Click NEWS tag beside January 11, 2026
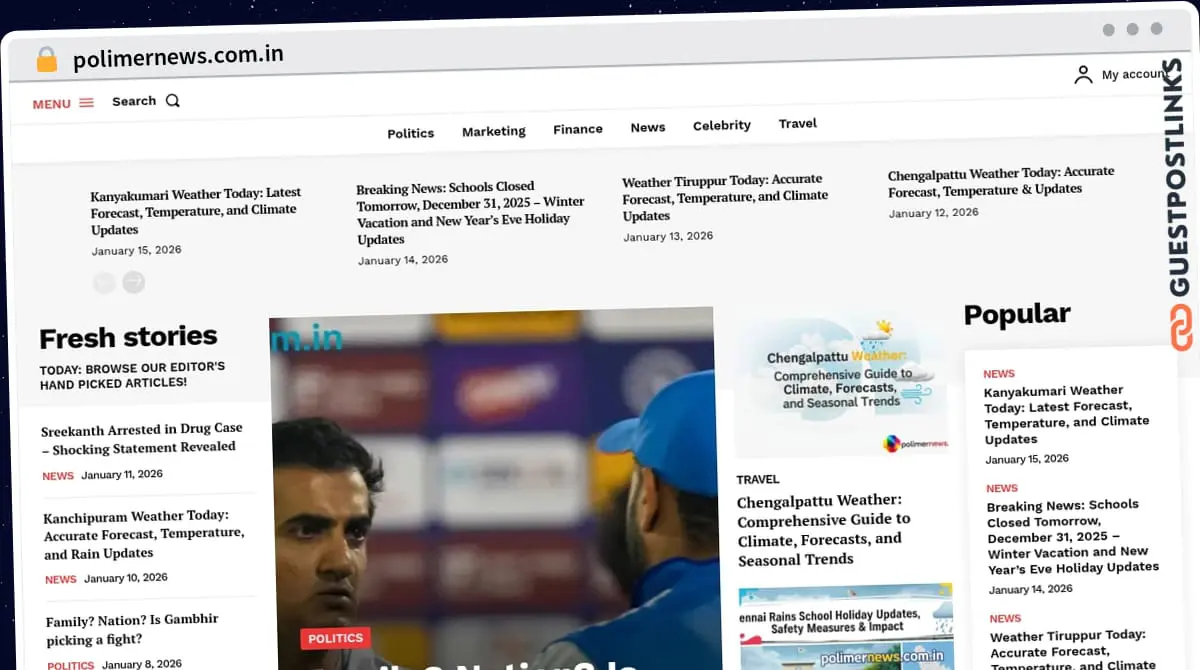 [58, 476]
